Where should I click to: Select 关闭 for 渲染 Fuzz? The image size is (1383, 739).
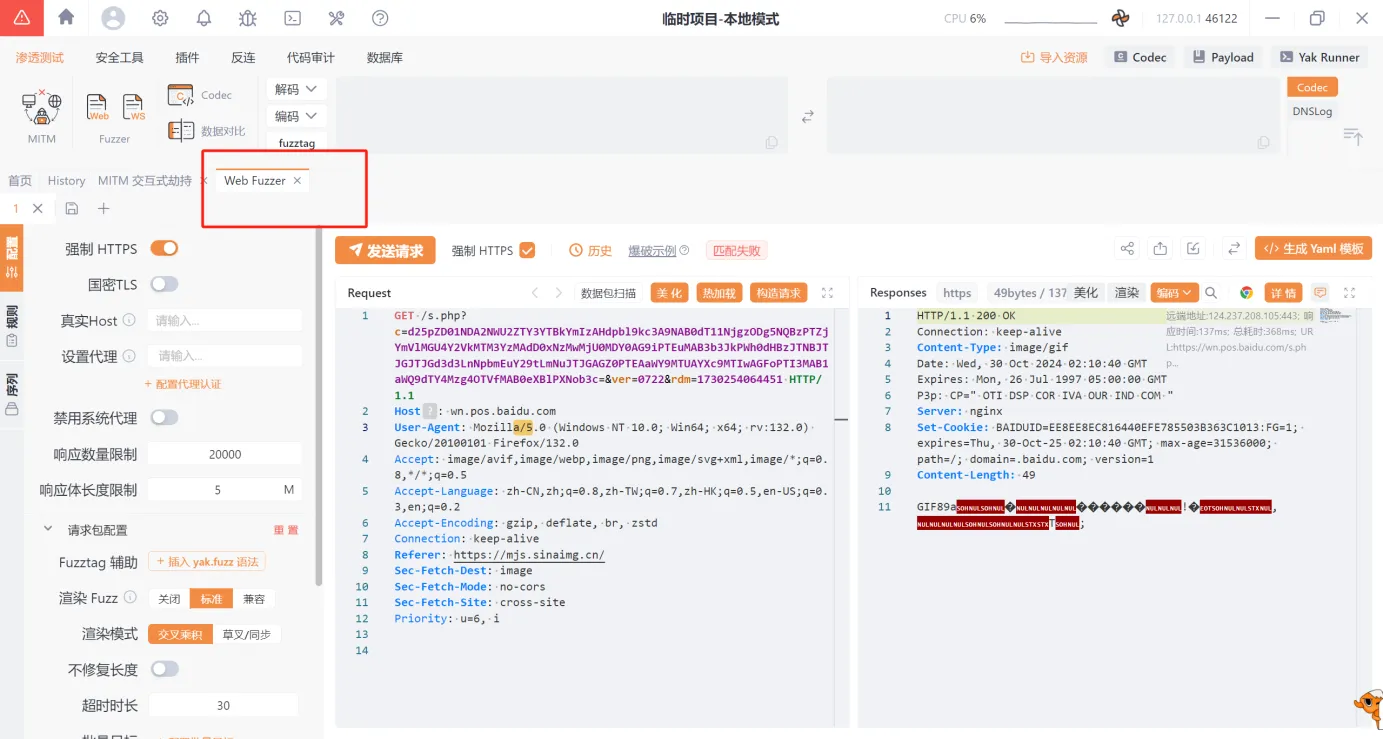[x=169, y=598]
